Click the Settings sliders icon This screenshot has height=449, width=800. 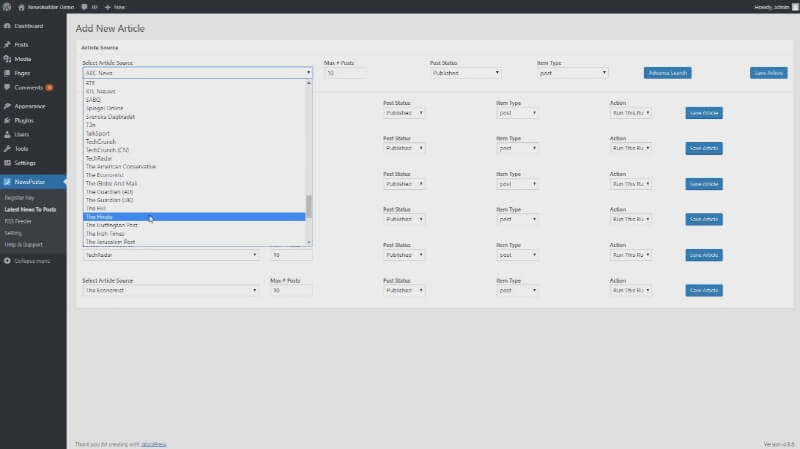tap(7, 163)
